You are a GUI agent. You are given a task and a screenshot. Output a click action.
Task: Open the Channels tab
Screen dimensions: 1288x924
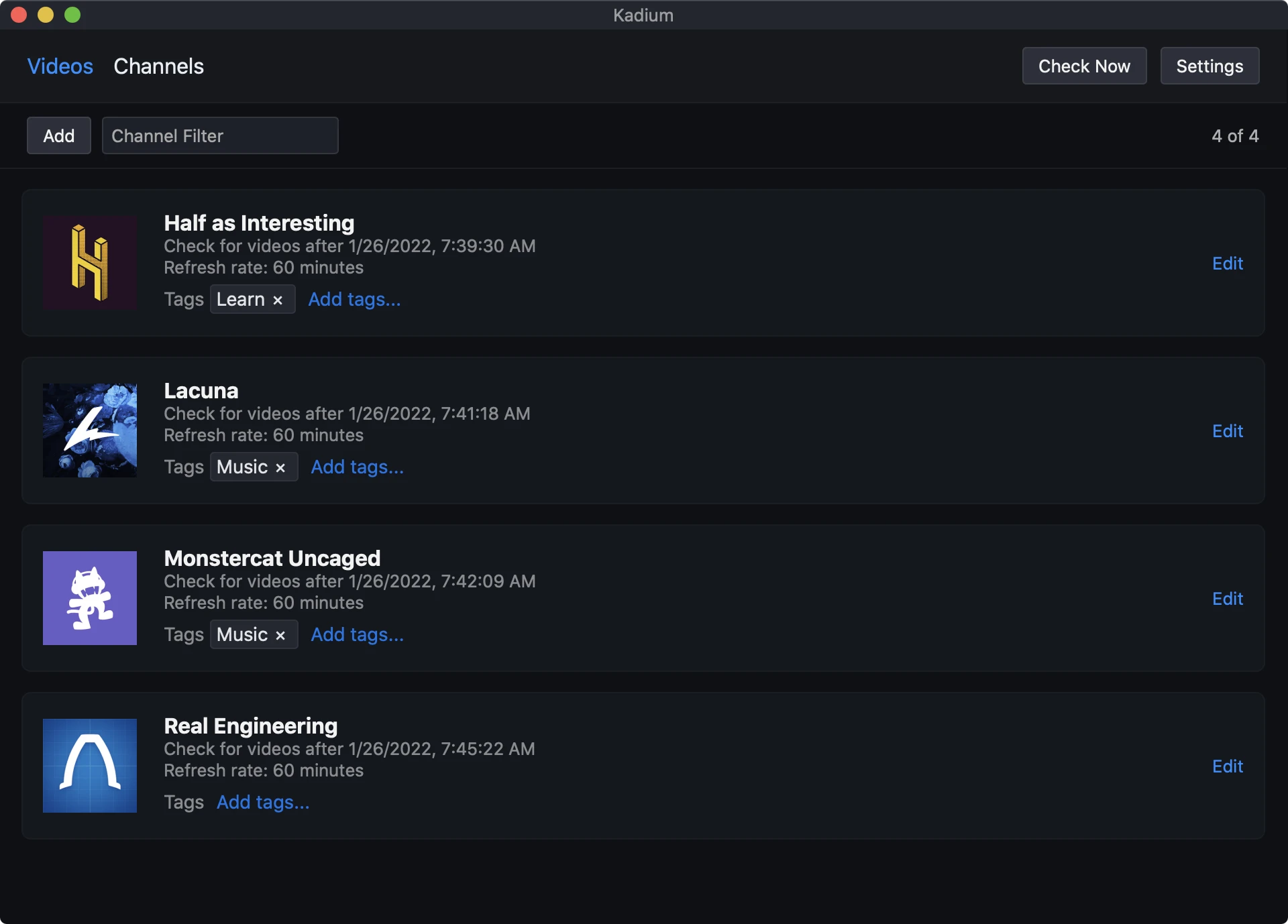[x=158, y=66]
